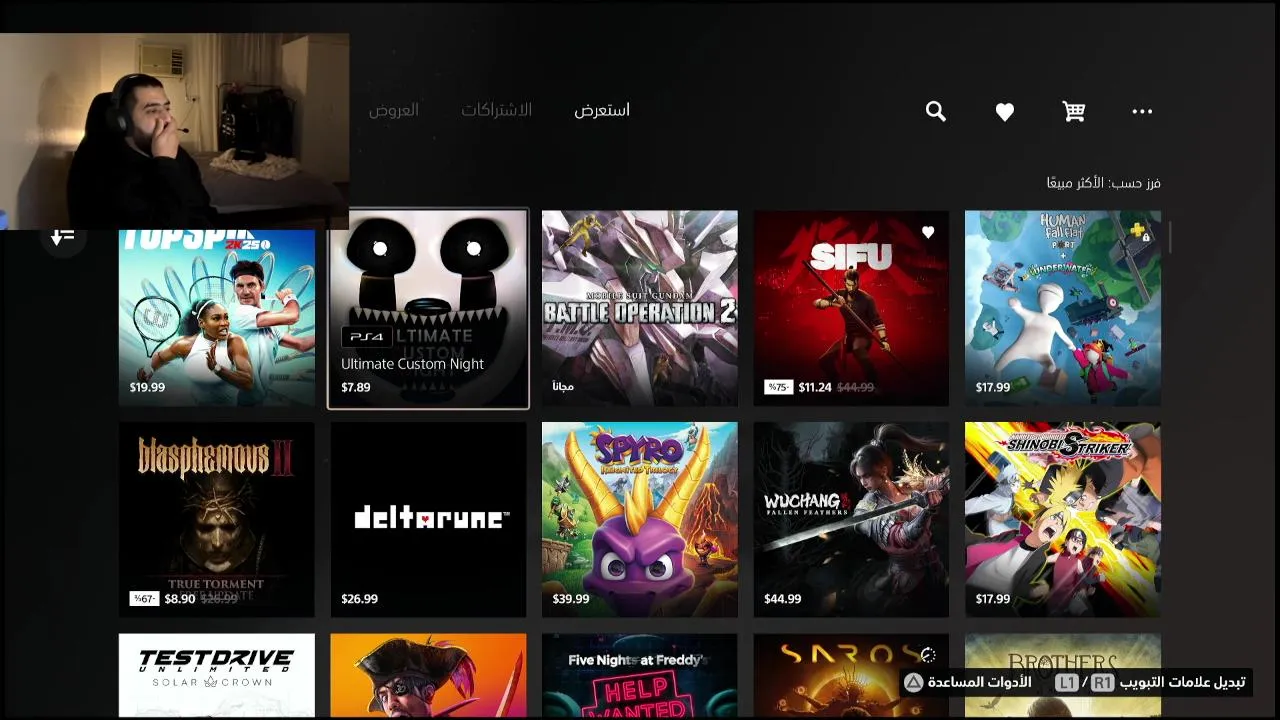The height and width of the screenshot is (720, 1280).
Task: Open the Blasphemous II game tile
Action: pos(217,520)
